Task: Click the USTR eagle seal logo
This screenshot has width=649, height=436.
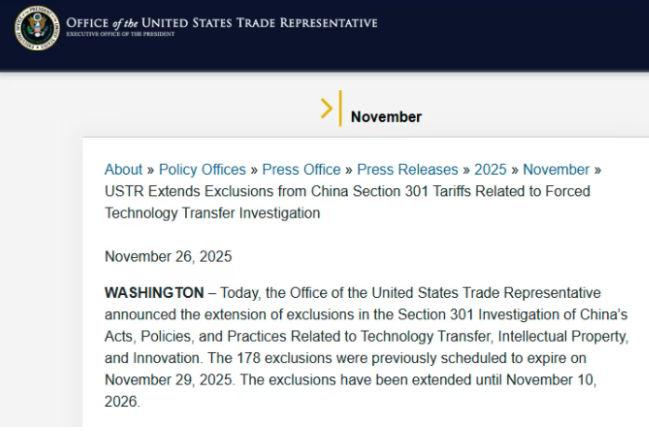Action: (38, 27)
